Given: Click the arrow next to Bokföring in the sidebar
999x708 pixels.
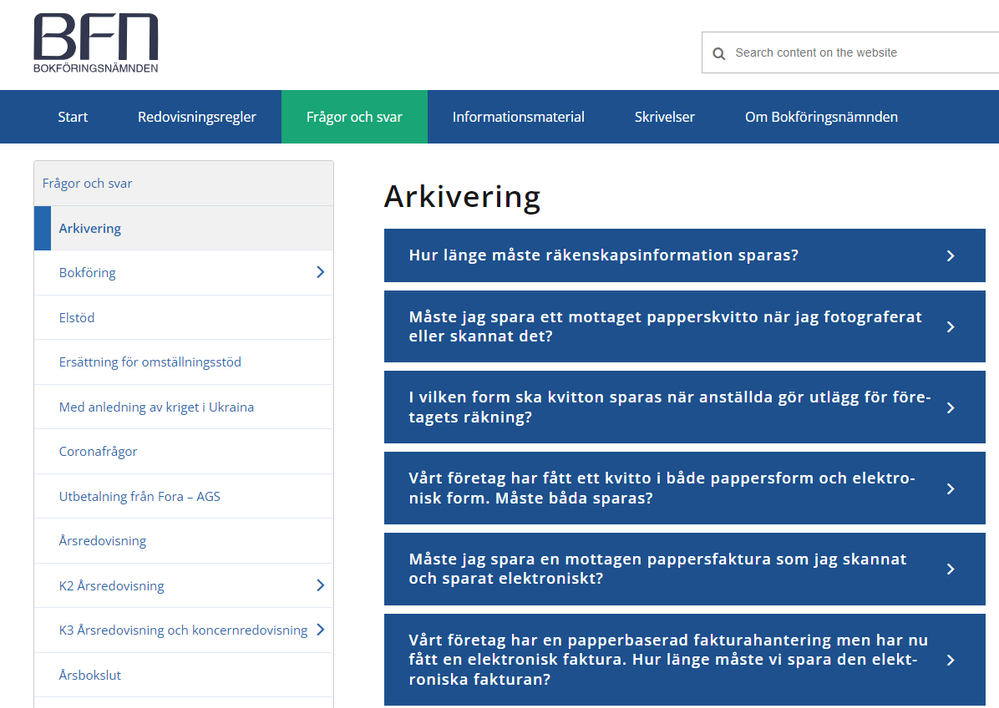Looking at the screenshot, I should (x=319, y=272).
